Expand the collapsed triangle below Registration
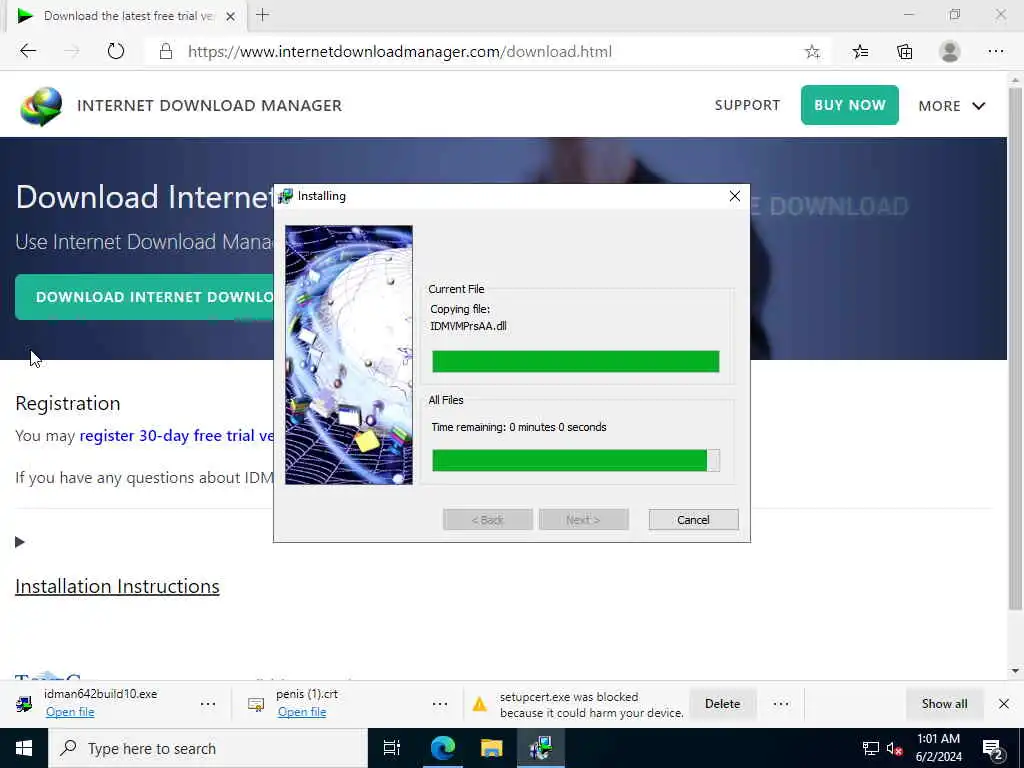 (x=20, y=542)
